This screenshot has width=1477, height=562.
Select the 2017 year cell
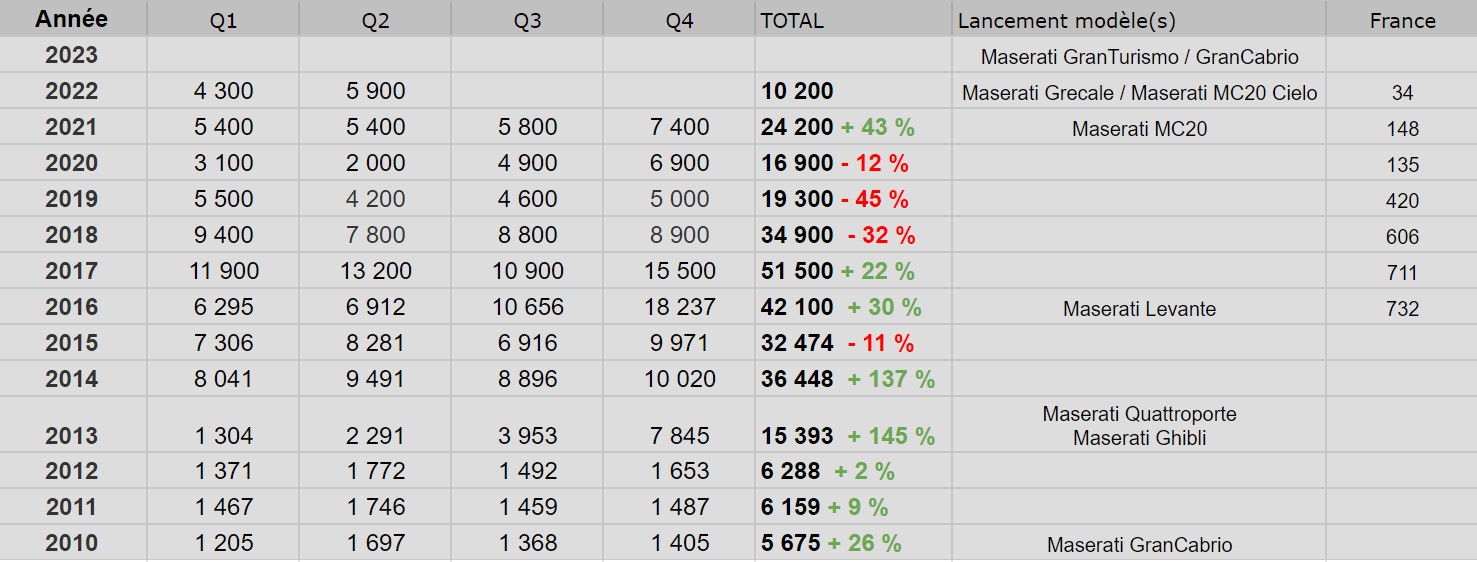tap(72, 271)
